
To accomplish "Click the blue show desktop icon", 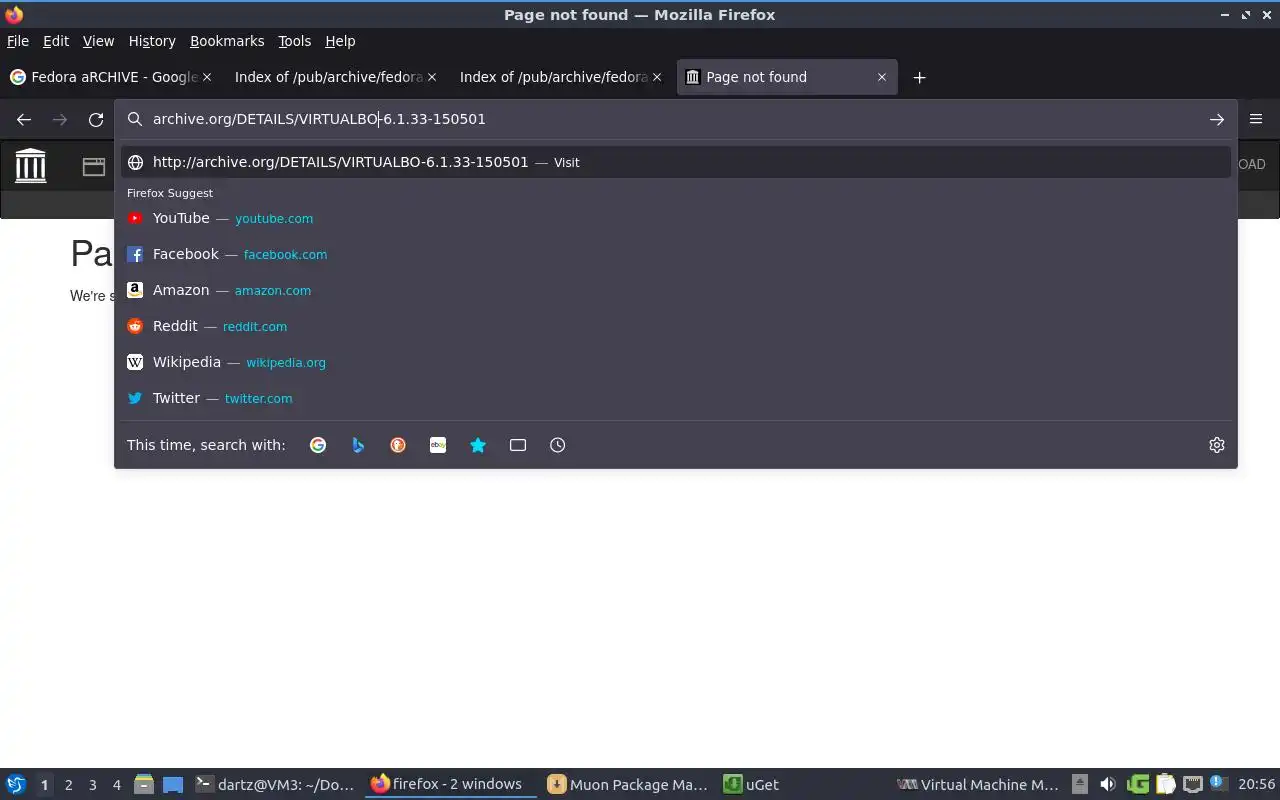I will point(173,785).
